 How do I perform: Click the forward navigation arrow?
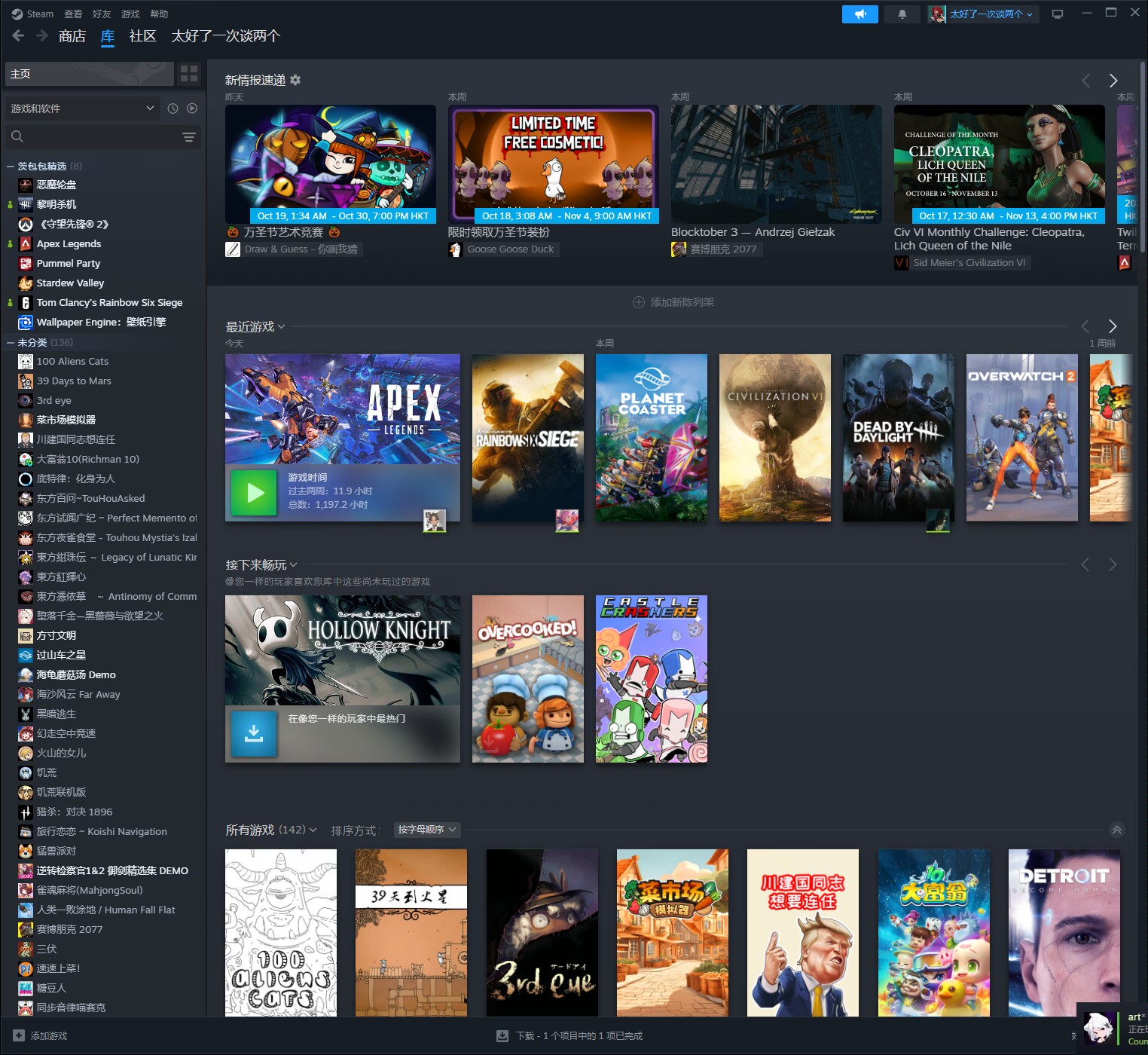[x=42, y=35]
